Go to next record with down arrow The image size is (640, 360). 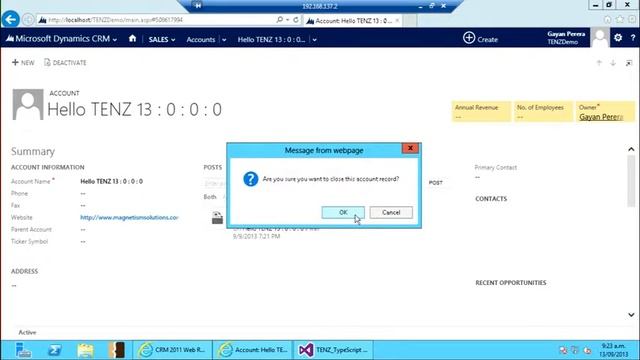613,63
